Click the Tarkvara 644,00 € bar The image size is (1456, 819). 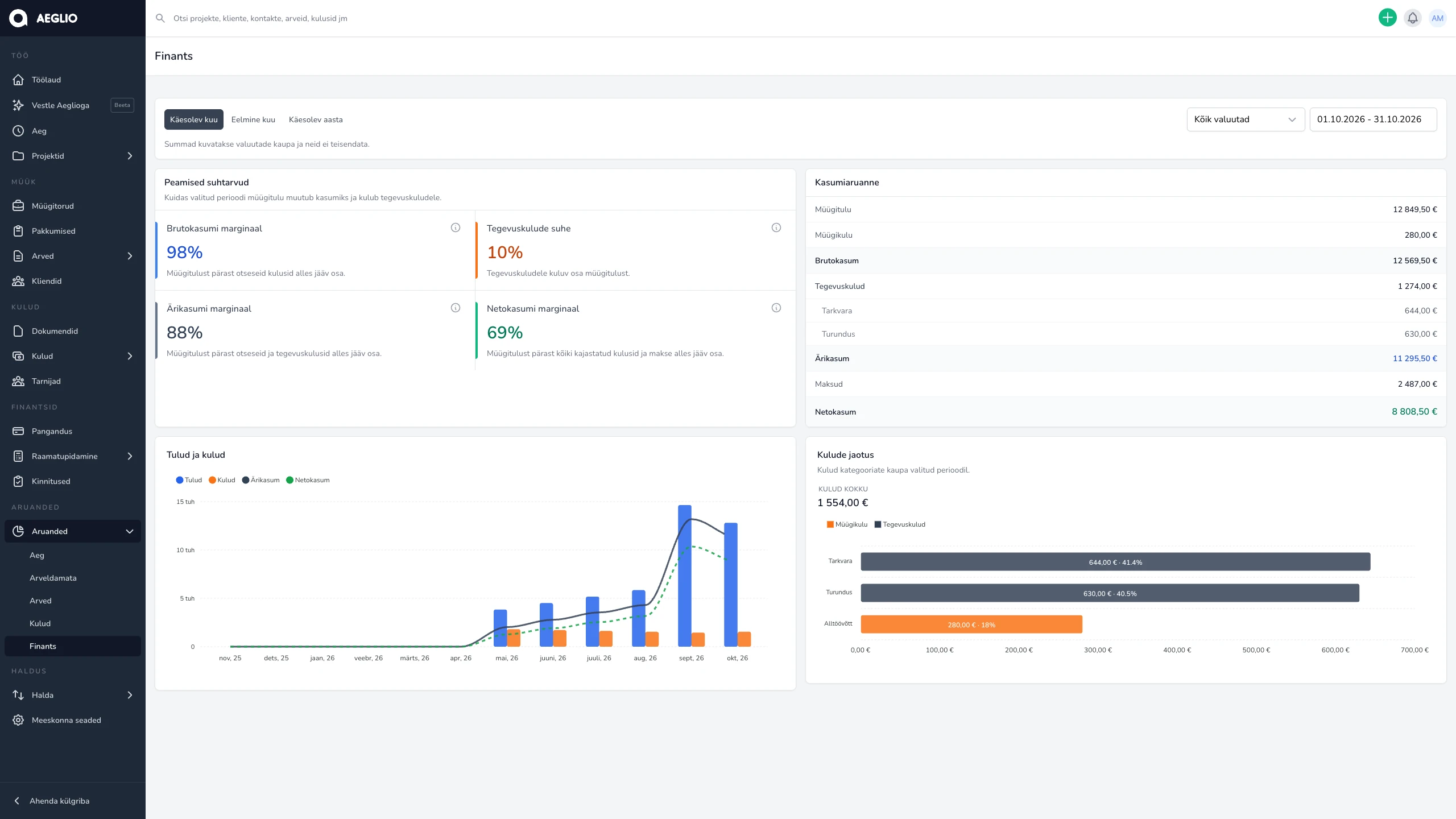[1115, 562]
